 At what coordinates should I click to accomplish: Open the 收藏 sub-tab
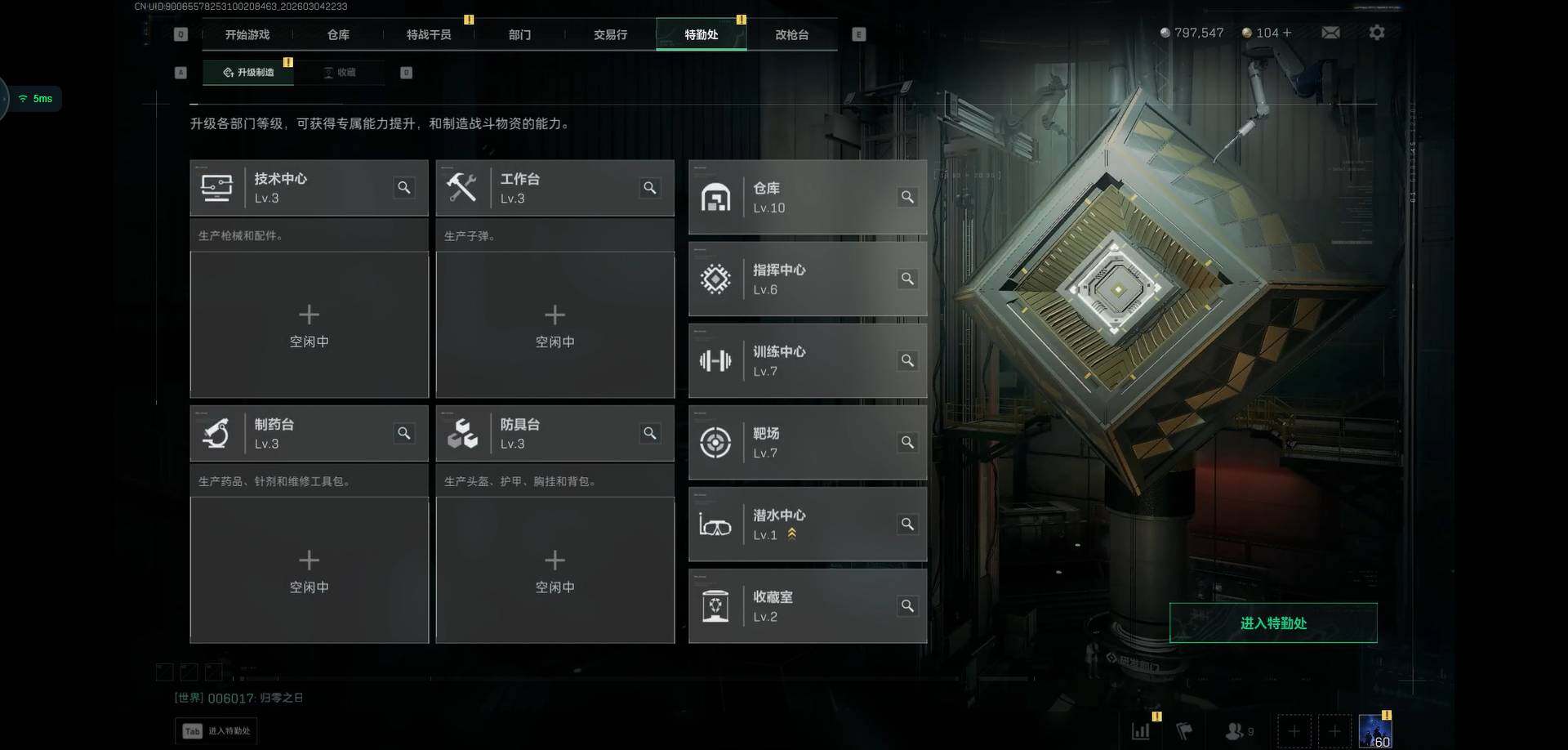(341, 73)
